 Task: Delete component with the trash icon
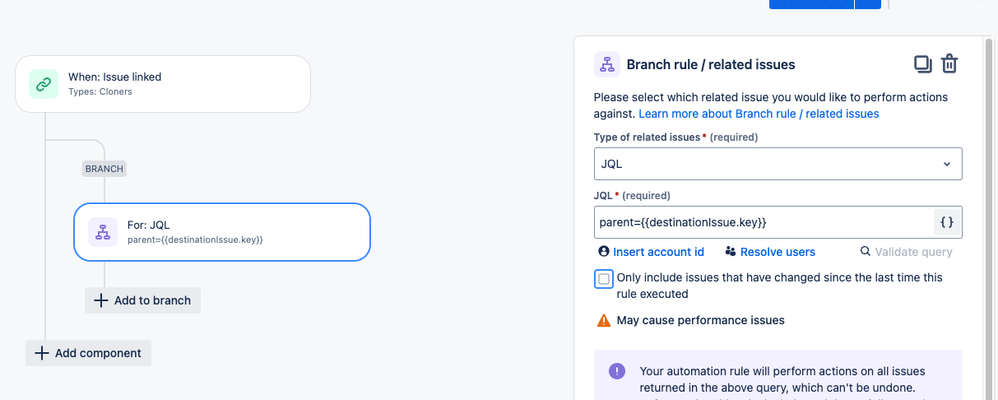[949, 64]
